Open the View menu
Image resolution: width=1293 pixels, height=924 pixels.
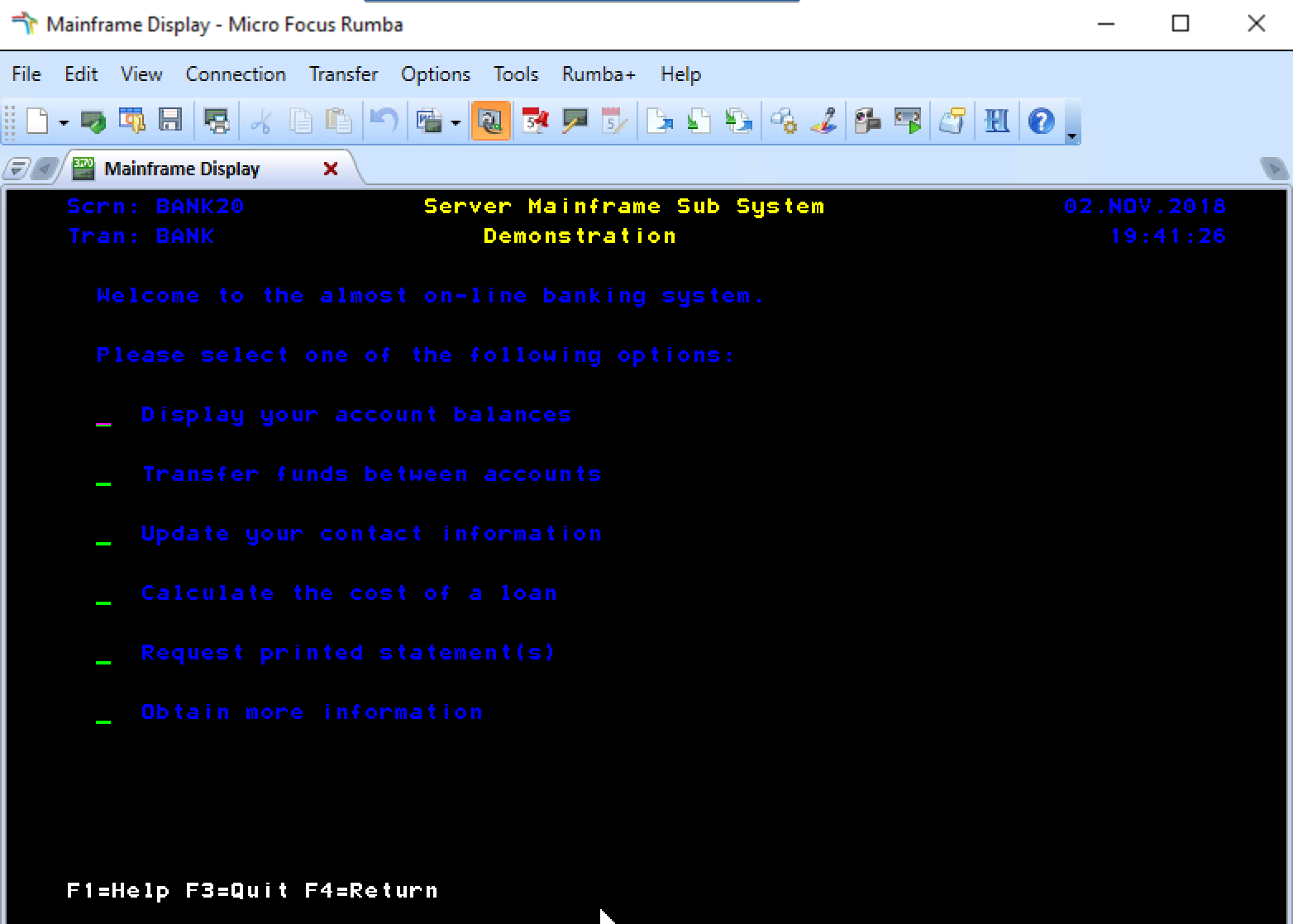click(x=141, y=74)
